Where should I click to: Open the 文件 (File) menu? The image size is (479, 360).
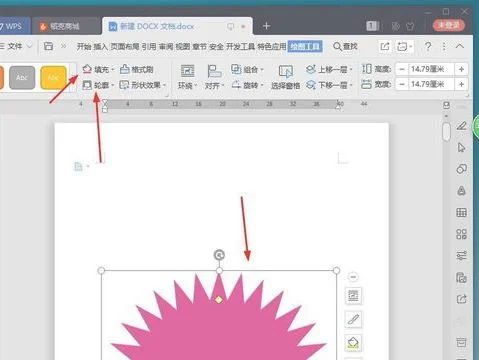coord(15,46)
